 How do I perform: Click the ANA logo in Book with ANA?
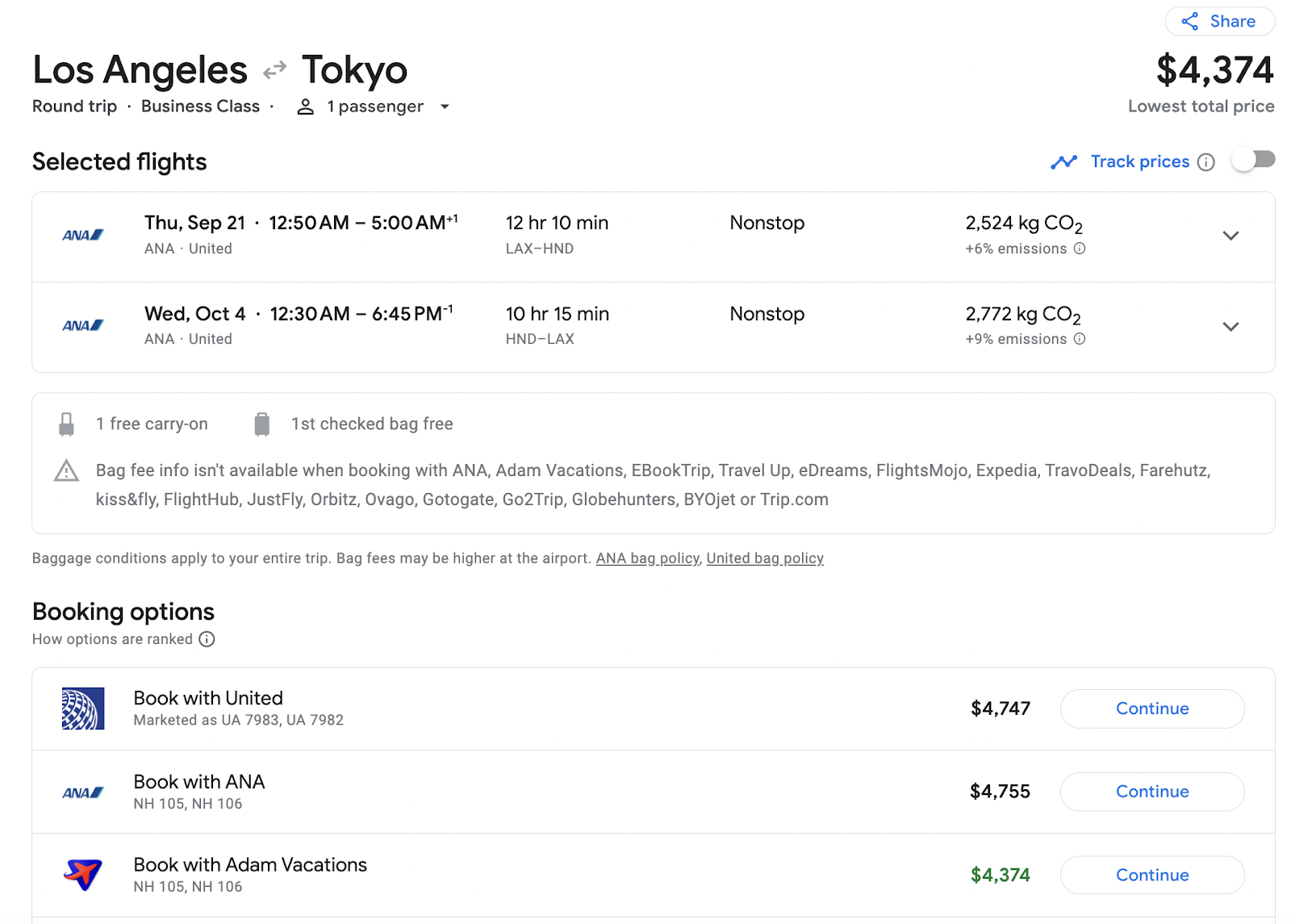(x=83, y=792)
